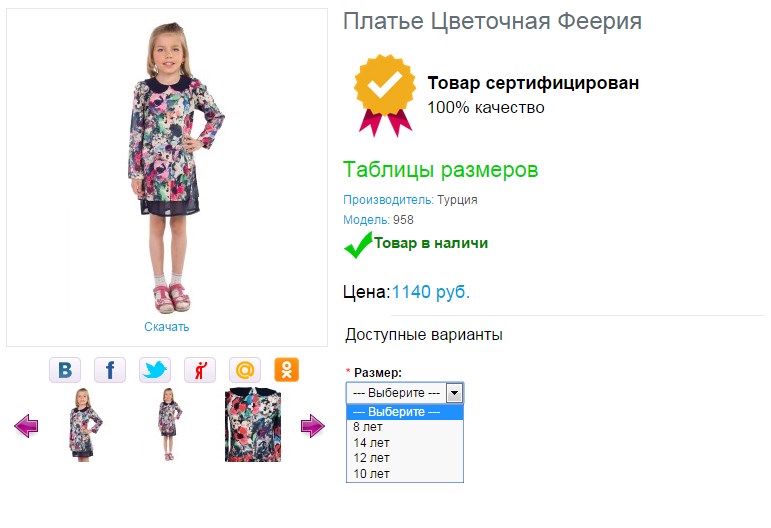771x528 pixels.
Task: Click the Скачать download link
Action: (x=166, y=327)
